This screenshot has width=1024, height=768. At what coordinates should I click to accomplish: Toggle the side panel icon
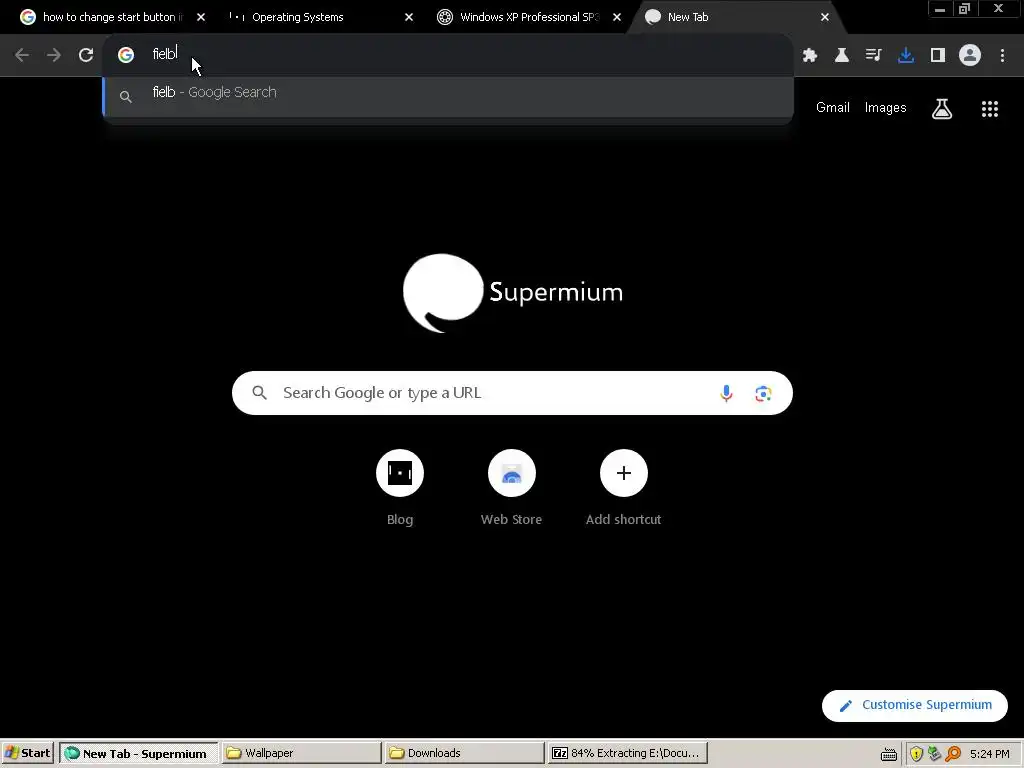(x=938, y=56)
